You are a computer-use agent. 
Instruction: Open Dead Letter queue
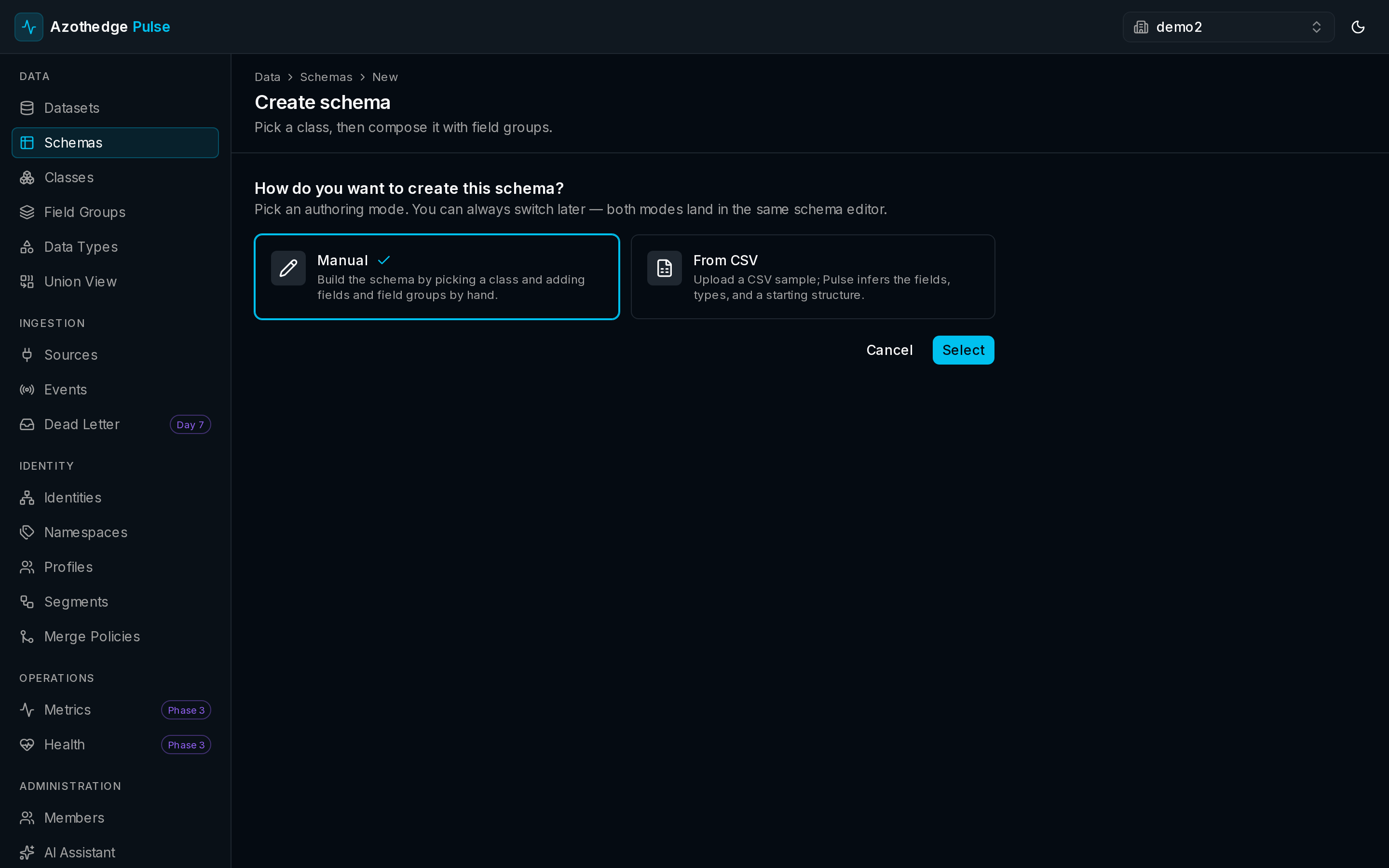click(x=115, y=424)
